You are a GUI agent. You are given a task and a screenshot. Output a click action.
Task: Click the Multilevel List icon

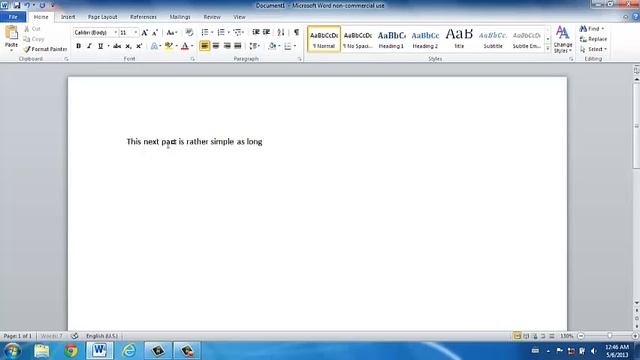click(238, 32)
